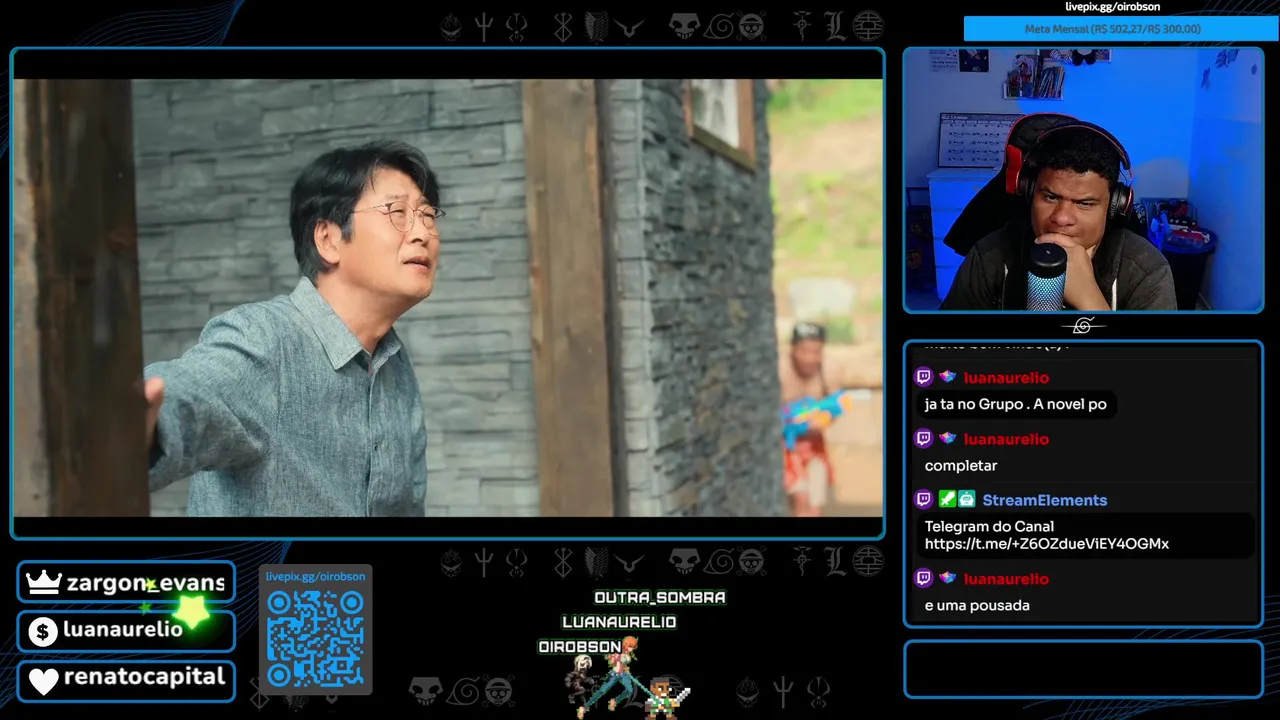Click the Twitch icon on the StreamElements message
This screenshot has height=720, width=1280.
click(x=923, y=500)
